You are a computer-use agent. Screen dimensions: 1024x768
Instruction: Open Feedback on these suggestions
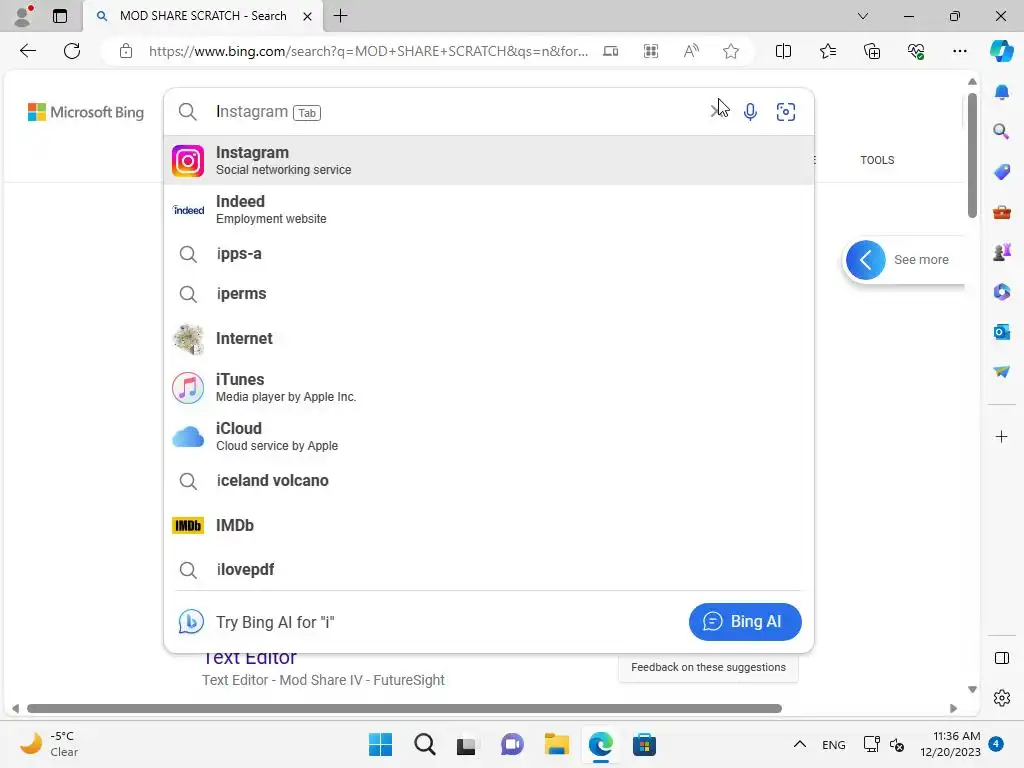pyautogui.click(x=708, y=667)
